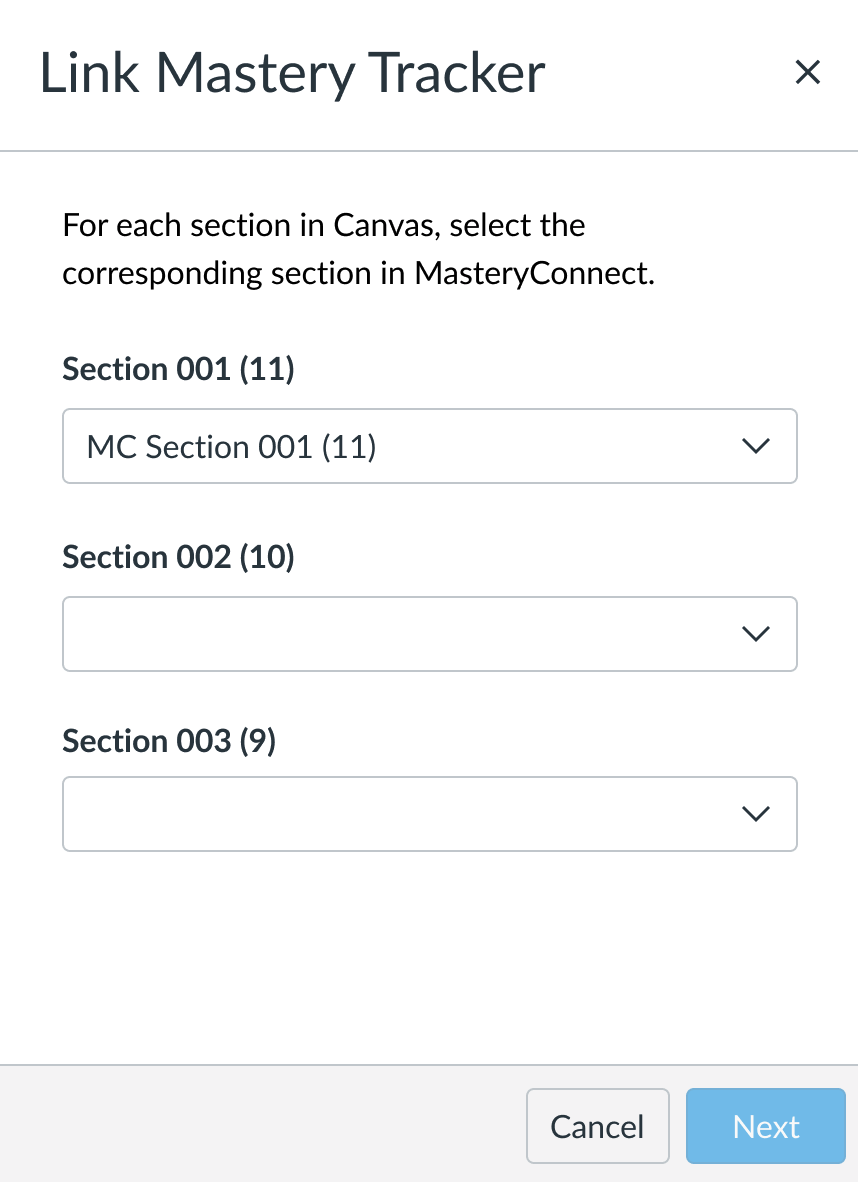Image resolution: width=858 pixels, height=1182 pixels.
Task: Close the Link Mastery Tracker dialog
Action: tap(807, 72)
